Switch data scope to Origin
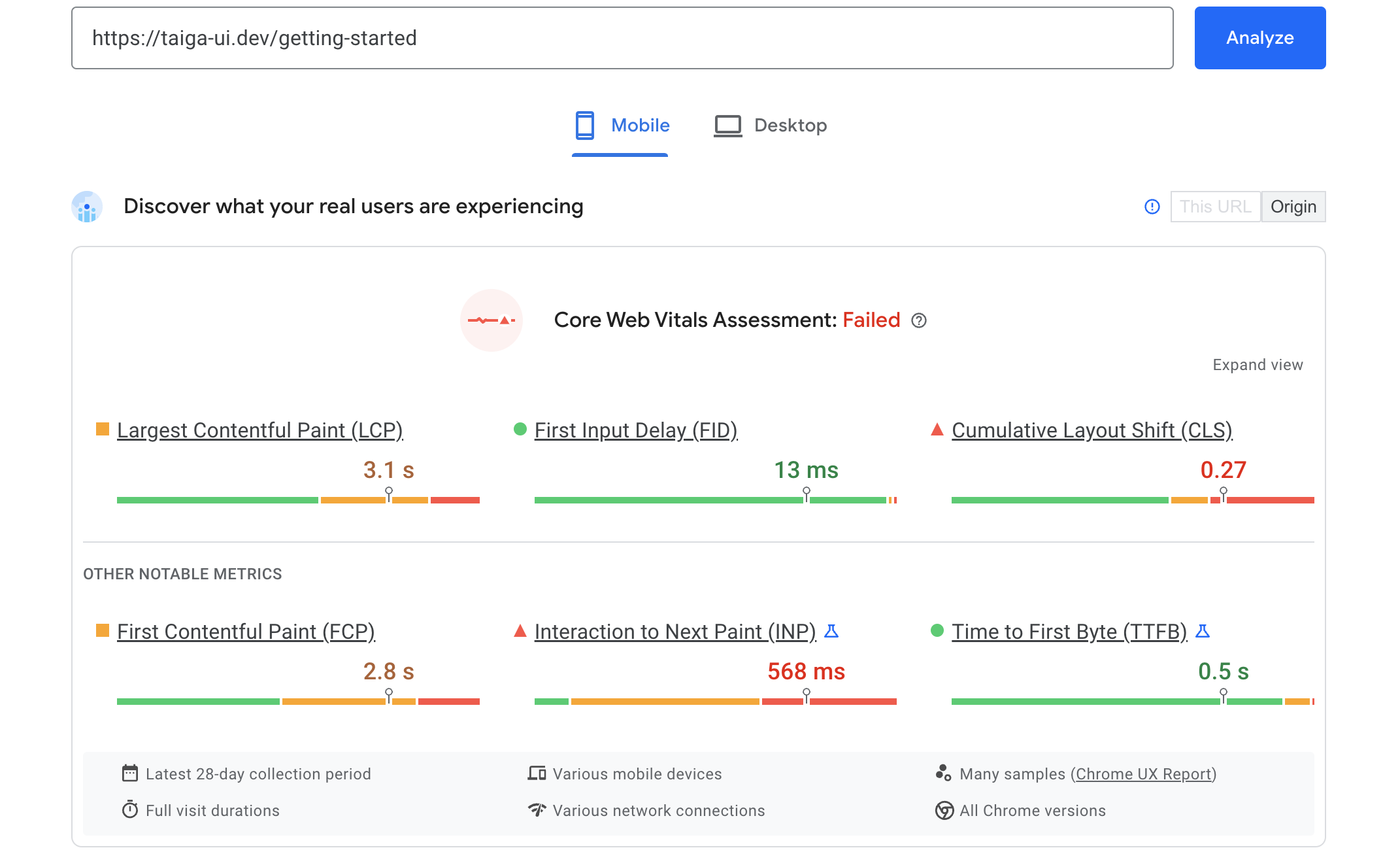Screen dimensions: 1400x867 coord(1293,206)
